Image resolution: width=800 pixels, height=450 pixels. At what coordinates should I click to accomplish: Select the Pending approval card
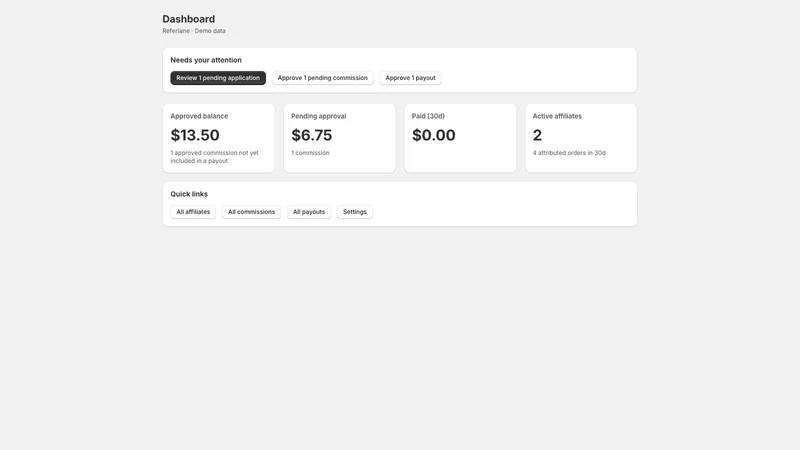tap(339, 138)
